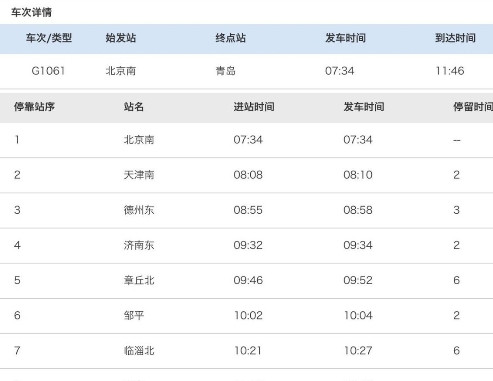Click arrival time 10:02

[x=248, y=315]
